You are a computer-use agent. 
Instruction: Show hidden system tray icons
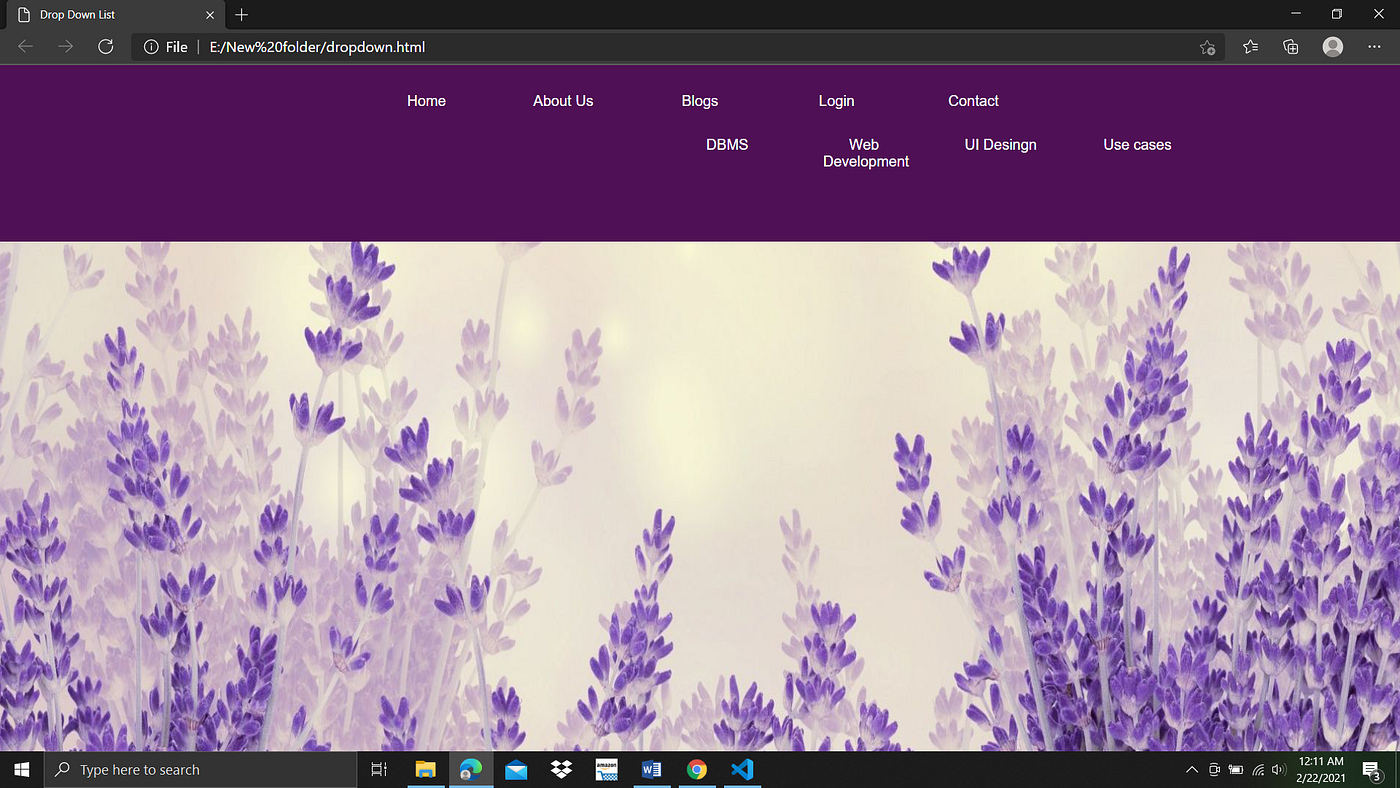(1191, 770)
